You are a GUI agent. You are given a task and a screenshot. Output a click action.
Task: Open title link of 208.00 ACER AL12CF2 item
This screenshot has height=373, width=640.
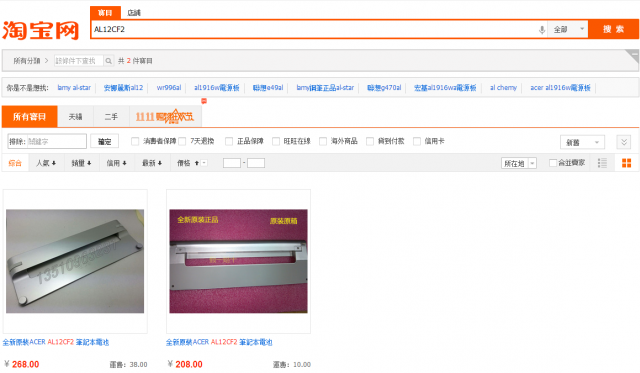(x=219, y=342)
